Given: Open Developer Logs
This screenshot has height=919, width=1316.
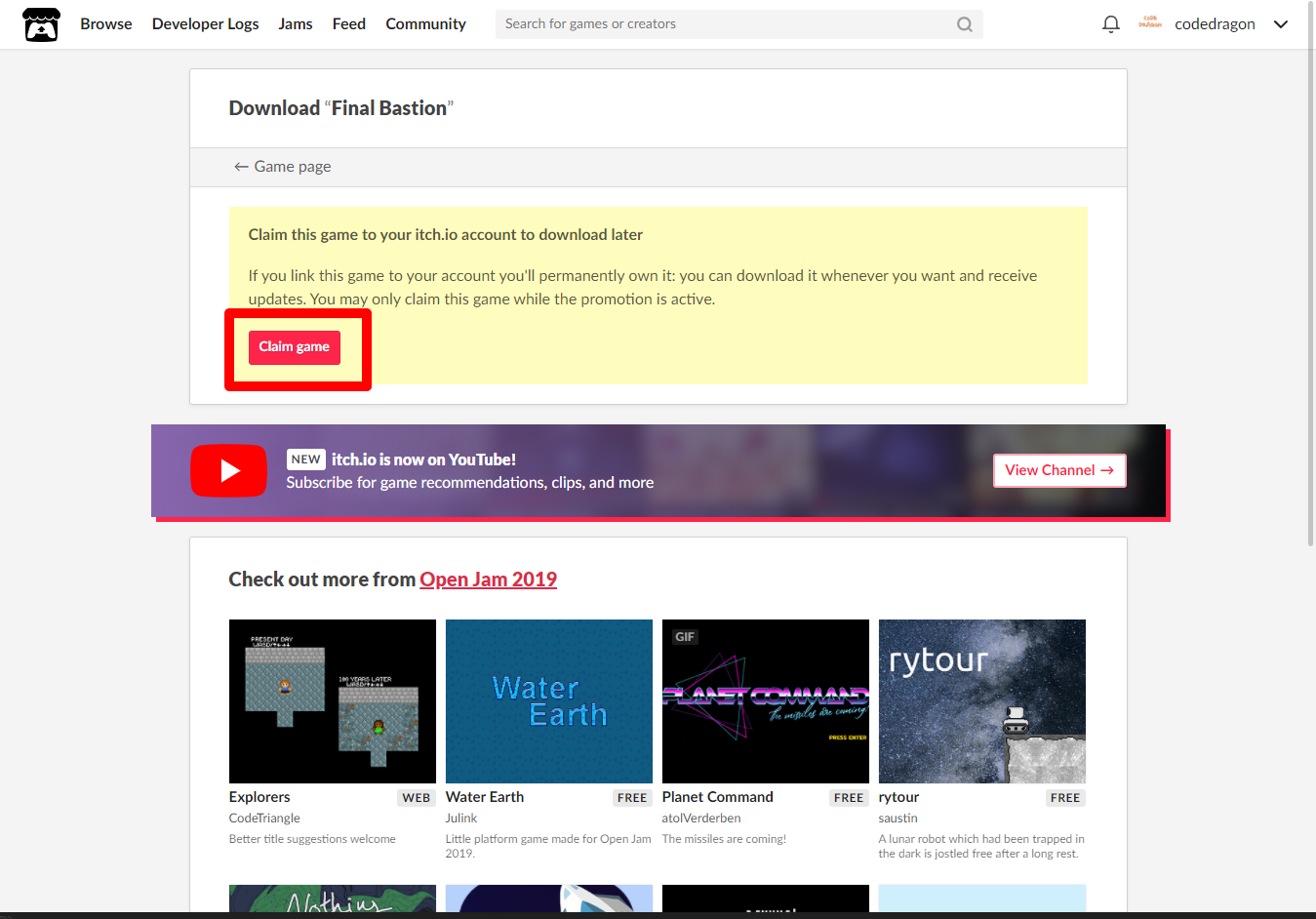Looking at the screenshot, I should [x=205, y=24].
